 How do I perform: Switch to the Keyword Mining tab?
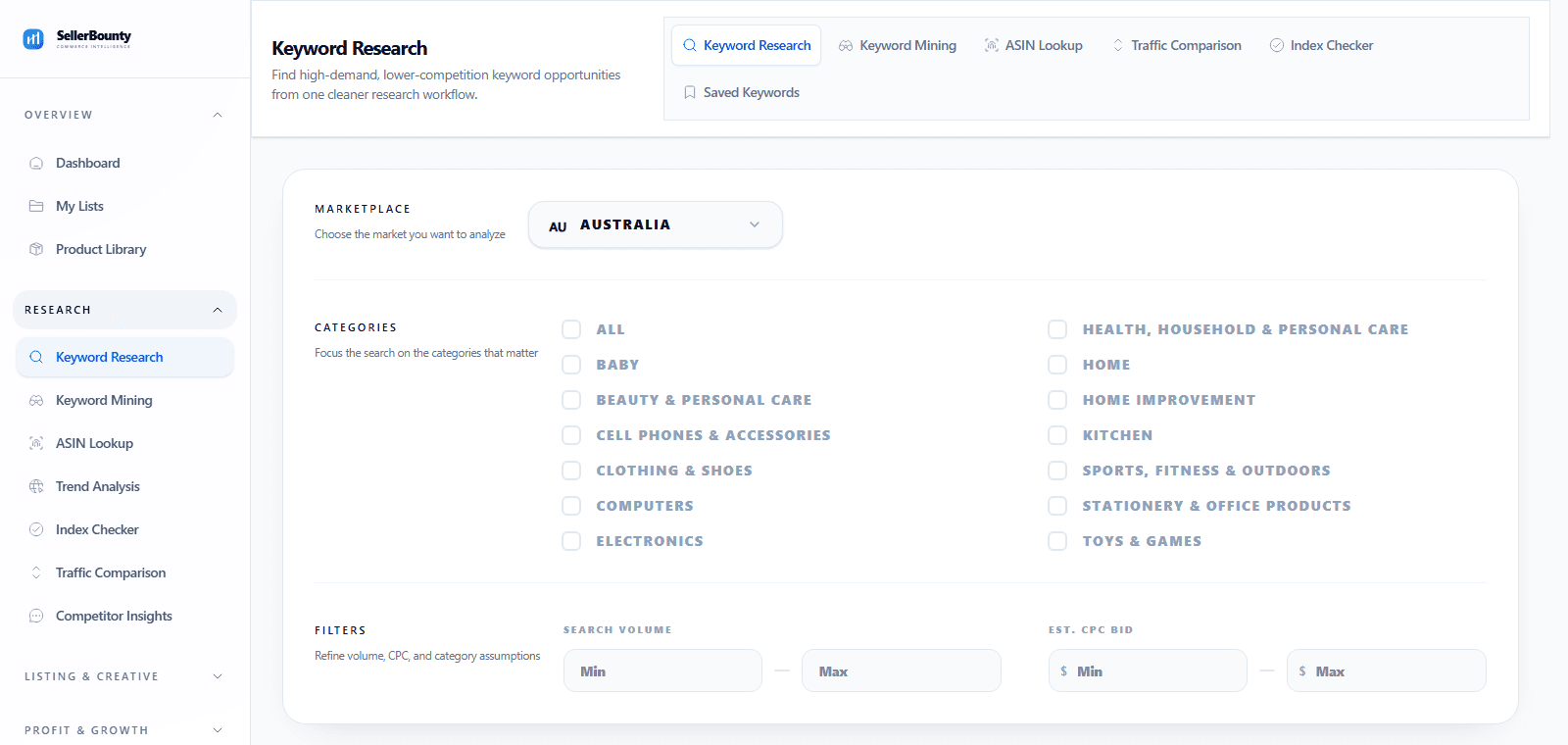coord(898,46)
